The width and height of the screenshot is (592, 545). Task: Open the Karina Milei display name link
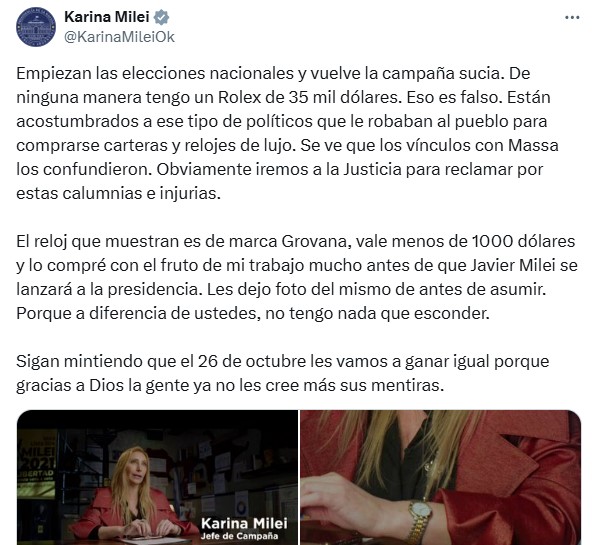coord(107,17)
